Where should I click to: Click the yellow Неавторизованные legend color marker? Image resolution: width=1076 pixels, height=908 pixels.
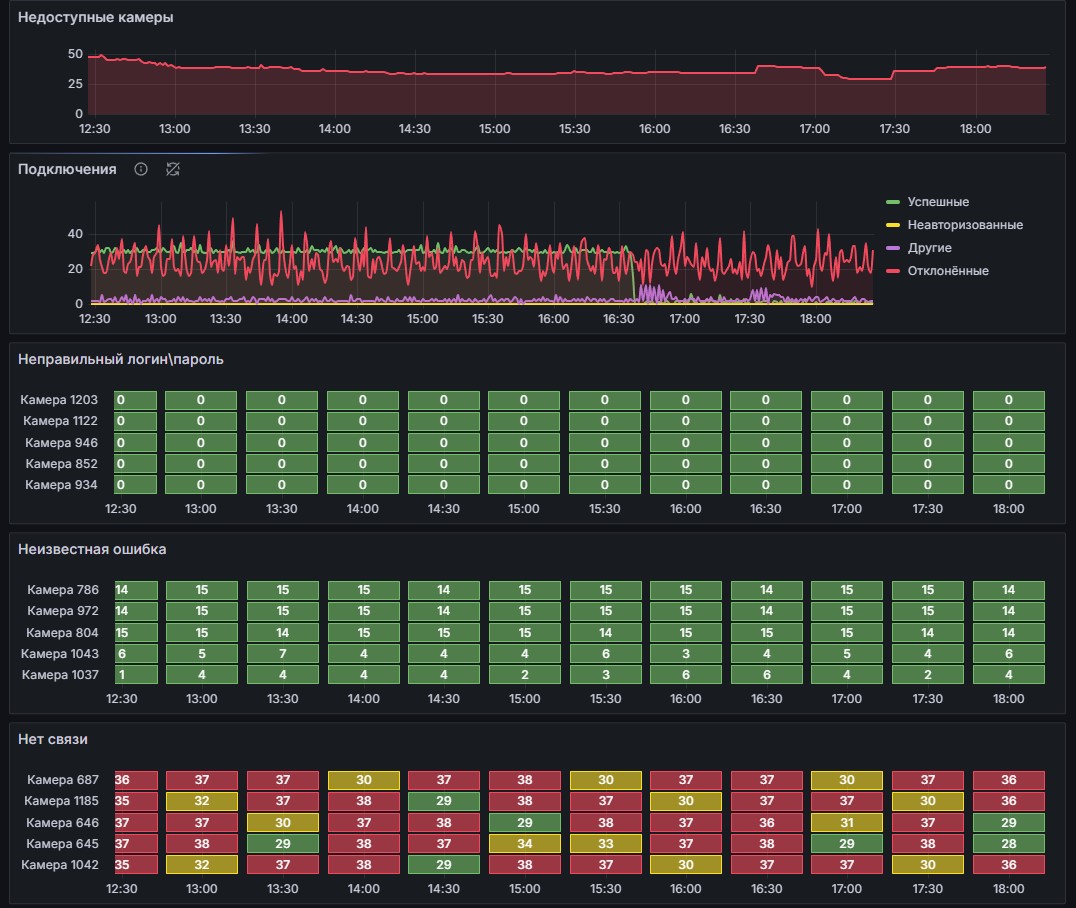tap(893, 225)
